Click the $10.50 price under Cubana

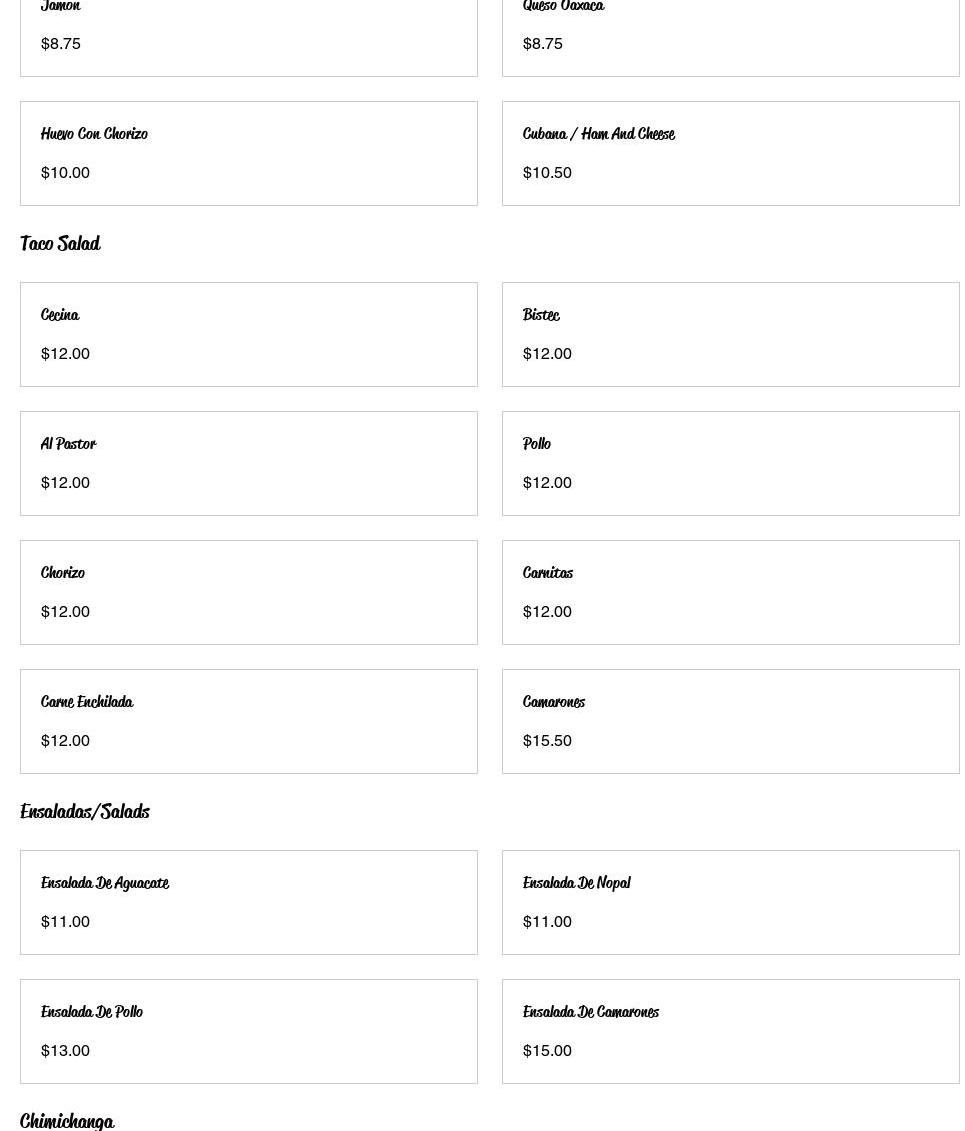[547, 173]
